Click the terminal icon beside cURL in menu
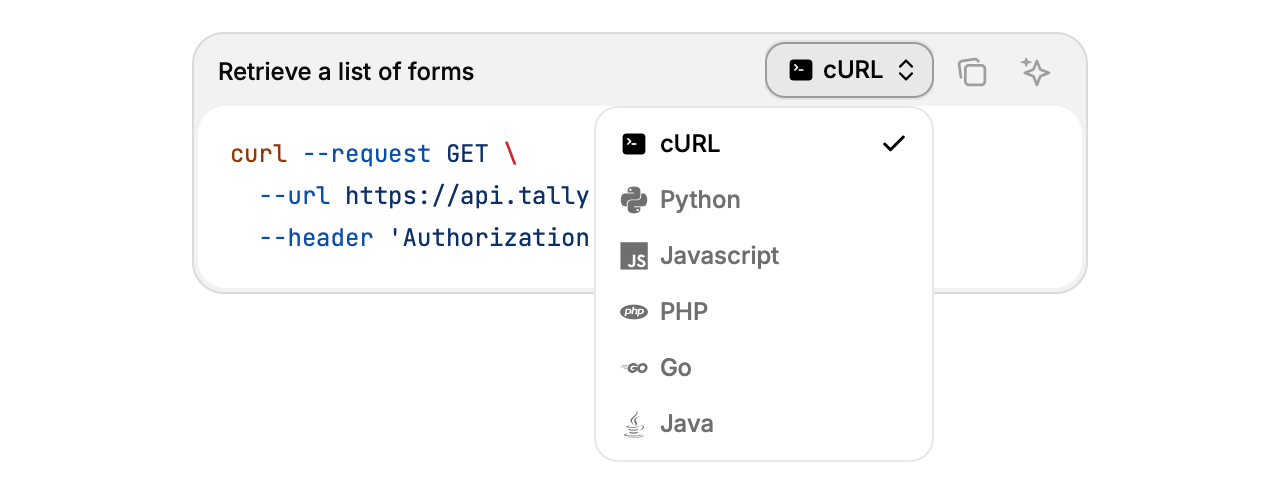1280x494 pixels. 634,144
